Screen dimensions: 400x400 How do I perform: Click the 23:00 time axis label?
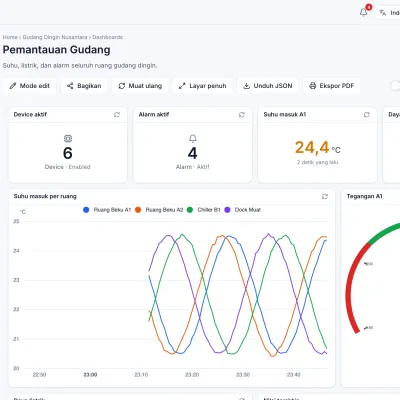click(x=90, y=375)
